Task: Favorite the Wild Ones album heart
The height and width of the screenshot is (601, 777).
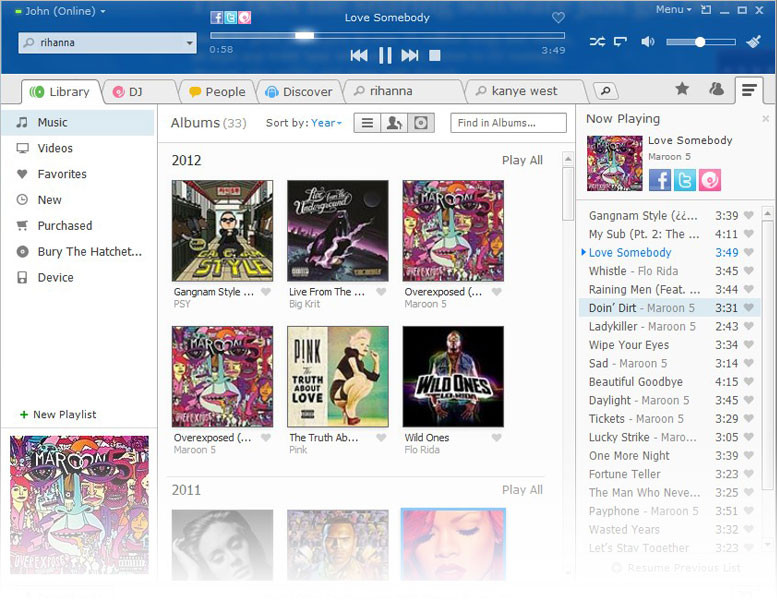Action: tap(497, 437)
